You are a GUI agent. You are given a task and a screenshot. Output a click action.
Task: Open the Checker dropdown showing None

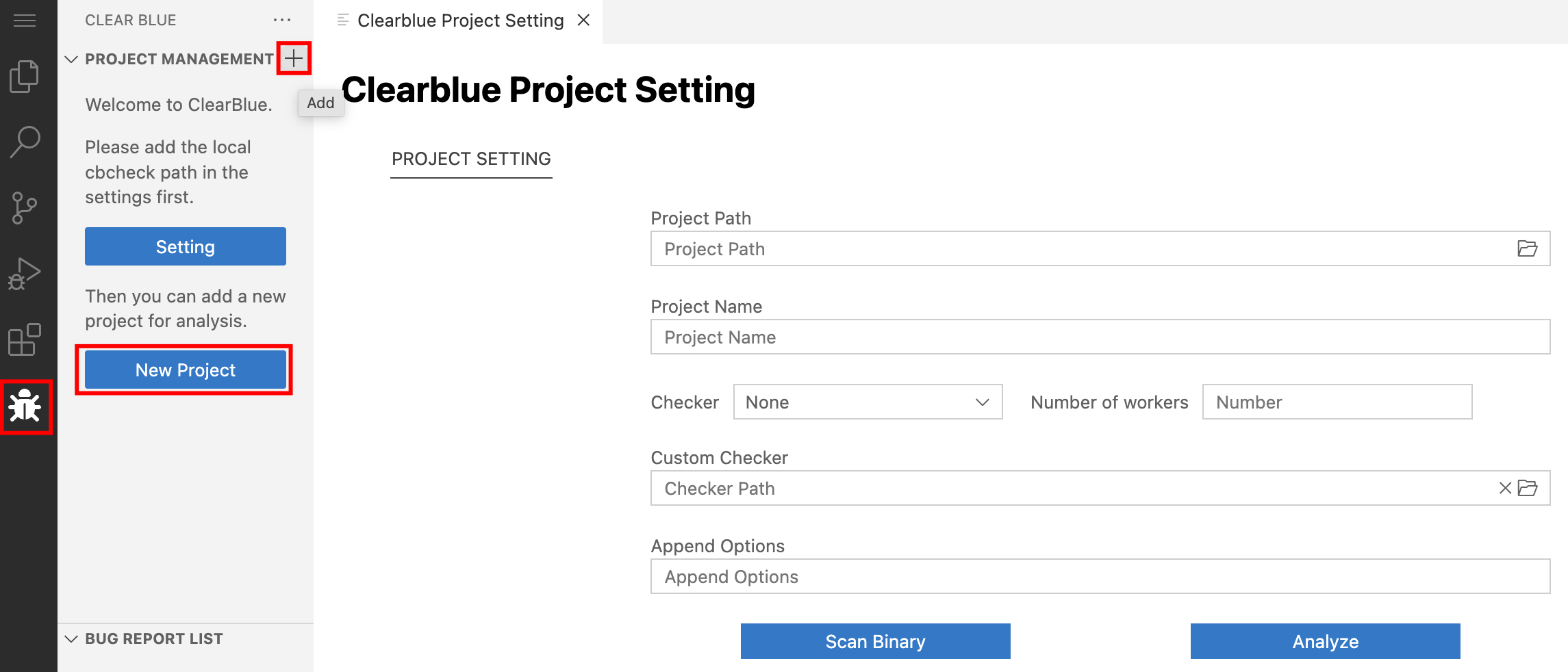(x=868, y=402)
